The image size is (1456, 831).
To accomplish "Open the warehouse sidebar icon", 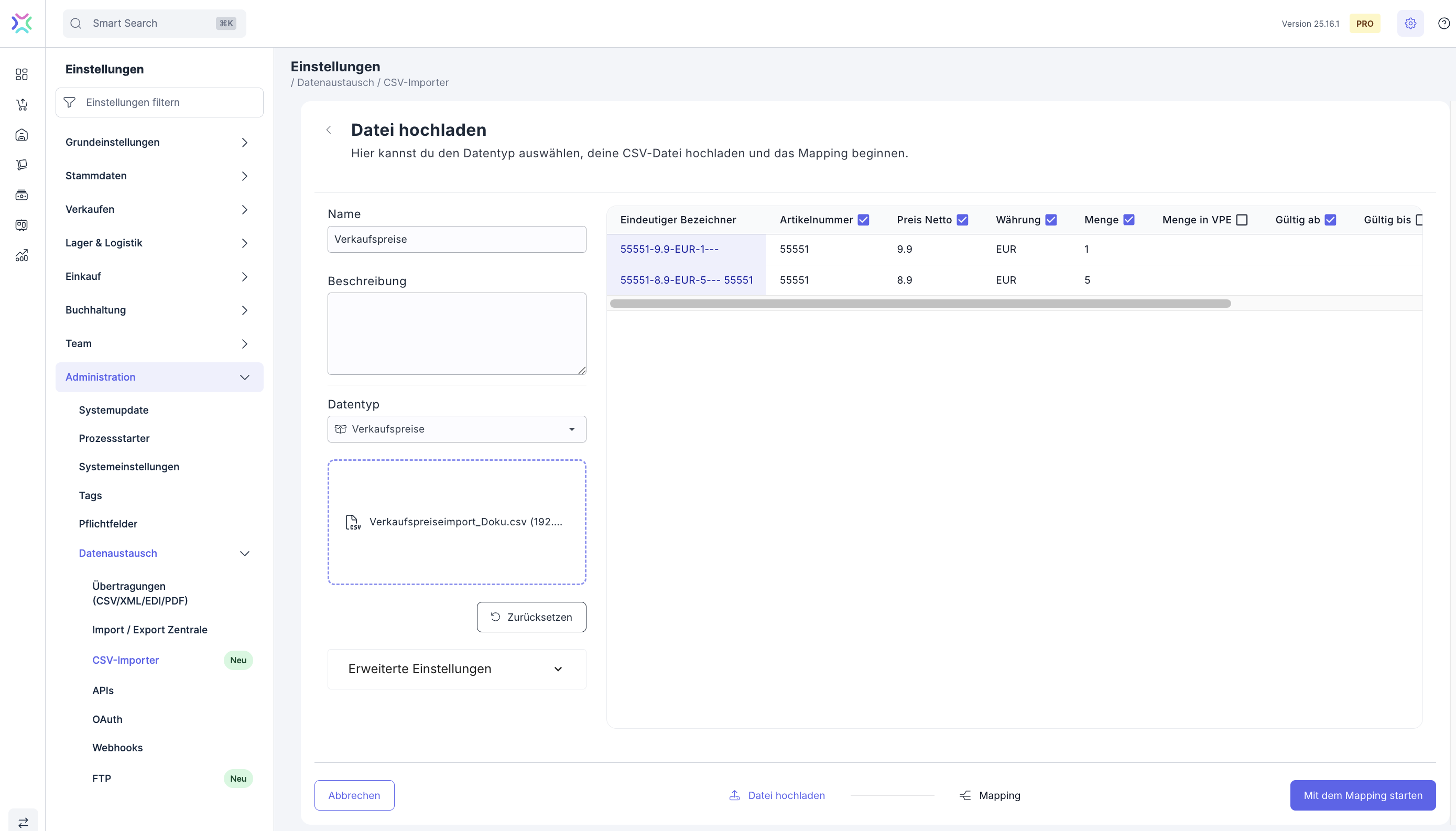I will pos(21,135).
